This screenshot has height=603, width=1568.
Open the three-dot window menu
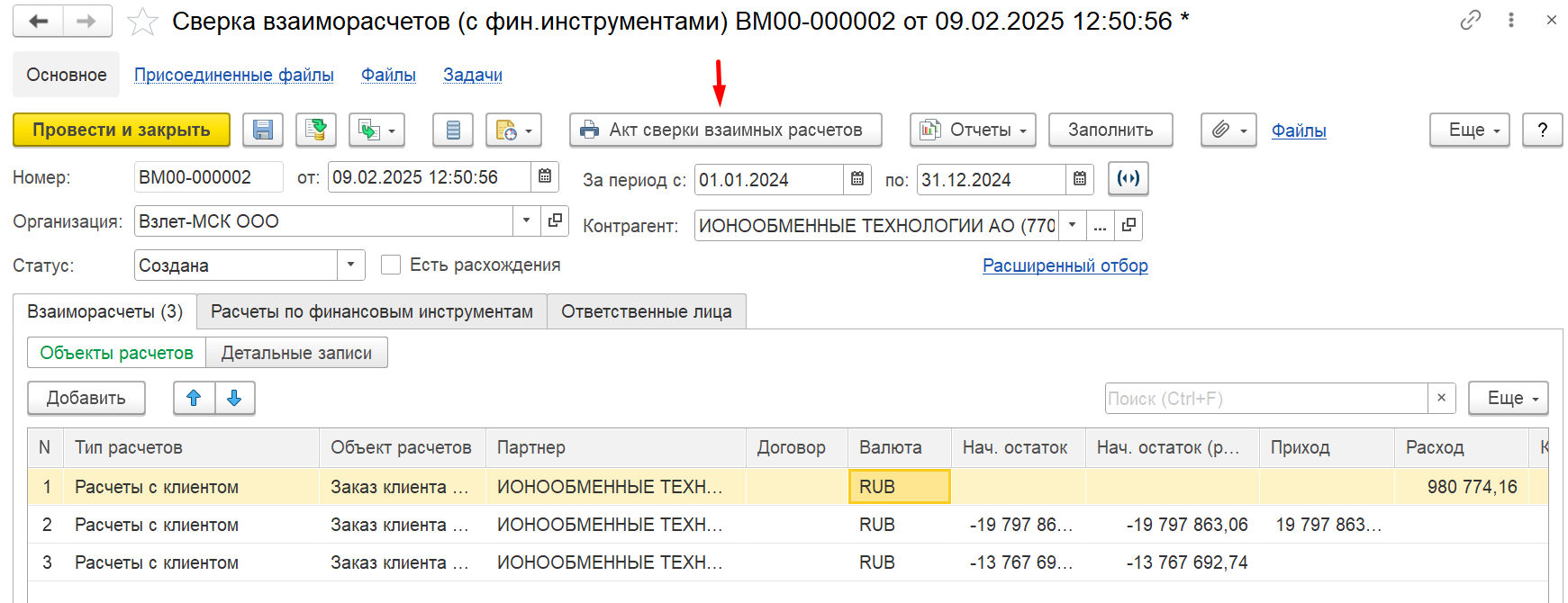[x=1511, y=20]
